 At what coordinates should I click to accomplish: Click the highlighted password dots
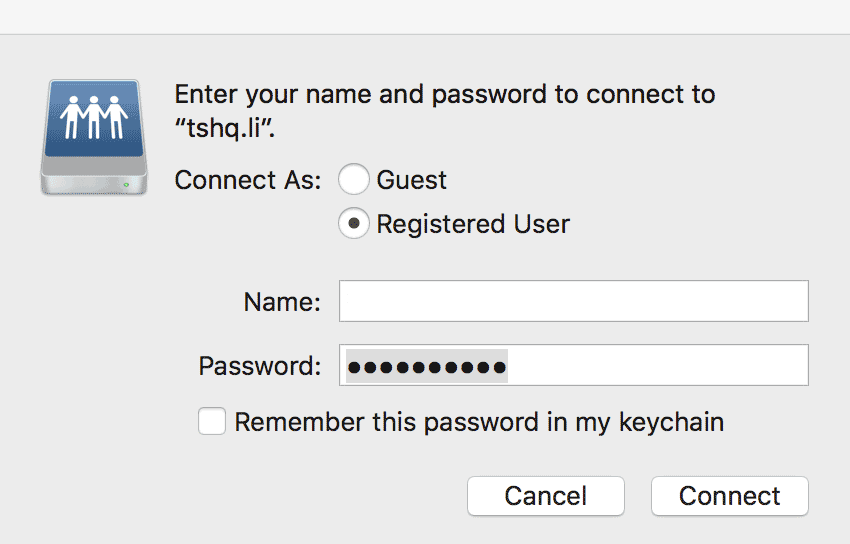coord(427,367)
